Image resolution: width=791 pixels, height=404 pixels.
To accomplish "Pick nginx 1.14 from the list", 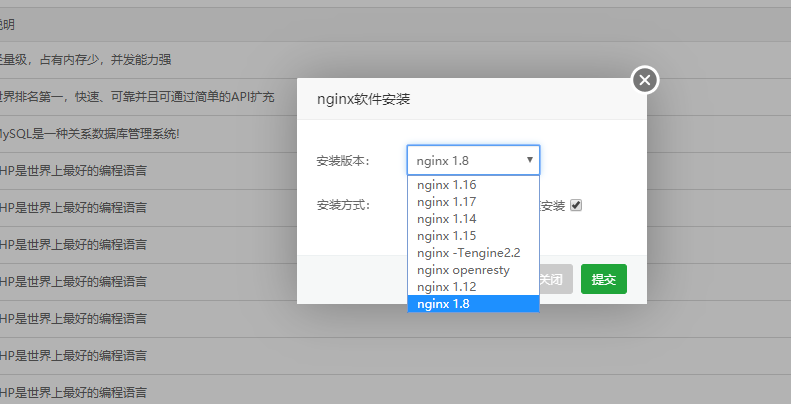I will click(x=473, y=219).
